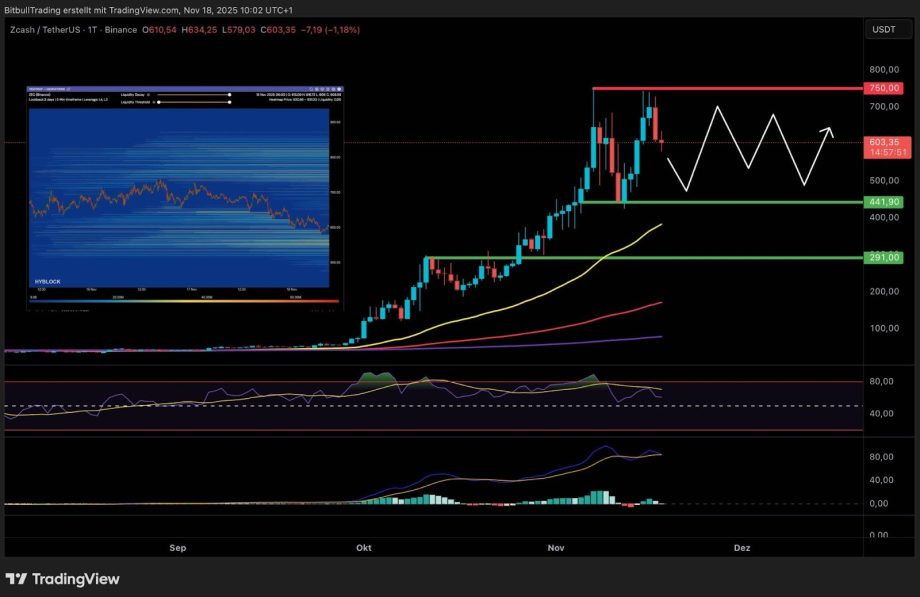The height and width of the screenshot is (597, 920).
Task: Click the TradingView logo icon
Action: pyautogui.click(x=17, y=579)
